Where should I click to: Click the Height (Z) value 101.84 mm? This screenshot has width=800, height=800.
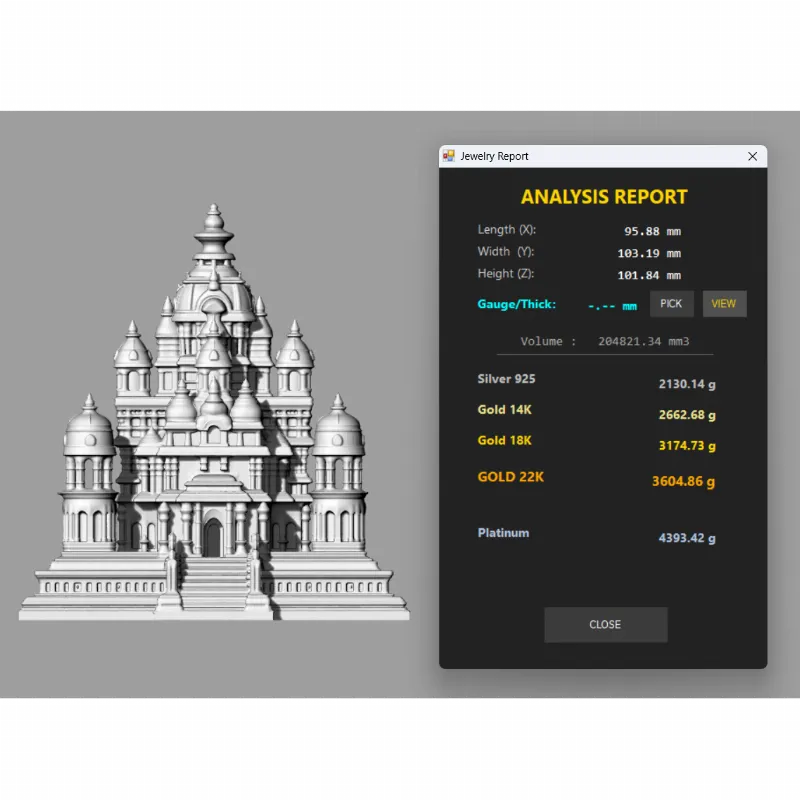[649, 276]
